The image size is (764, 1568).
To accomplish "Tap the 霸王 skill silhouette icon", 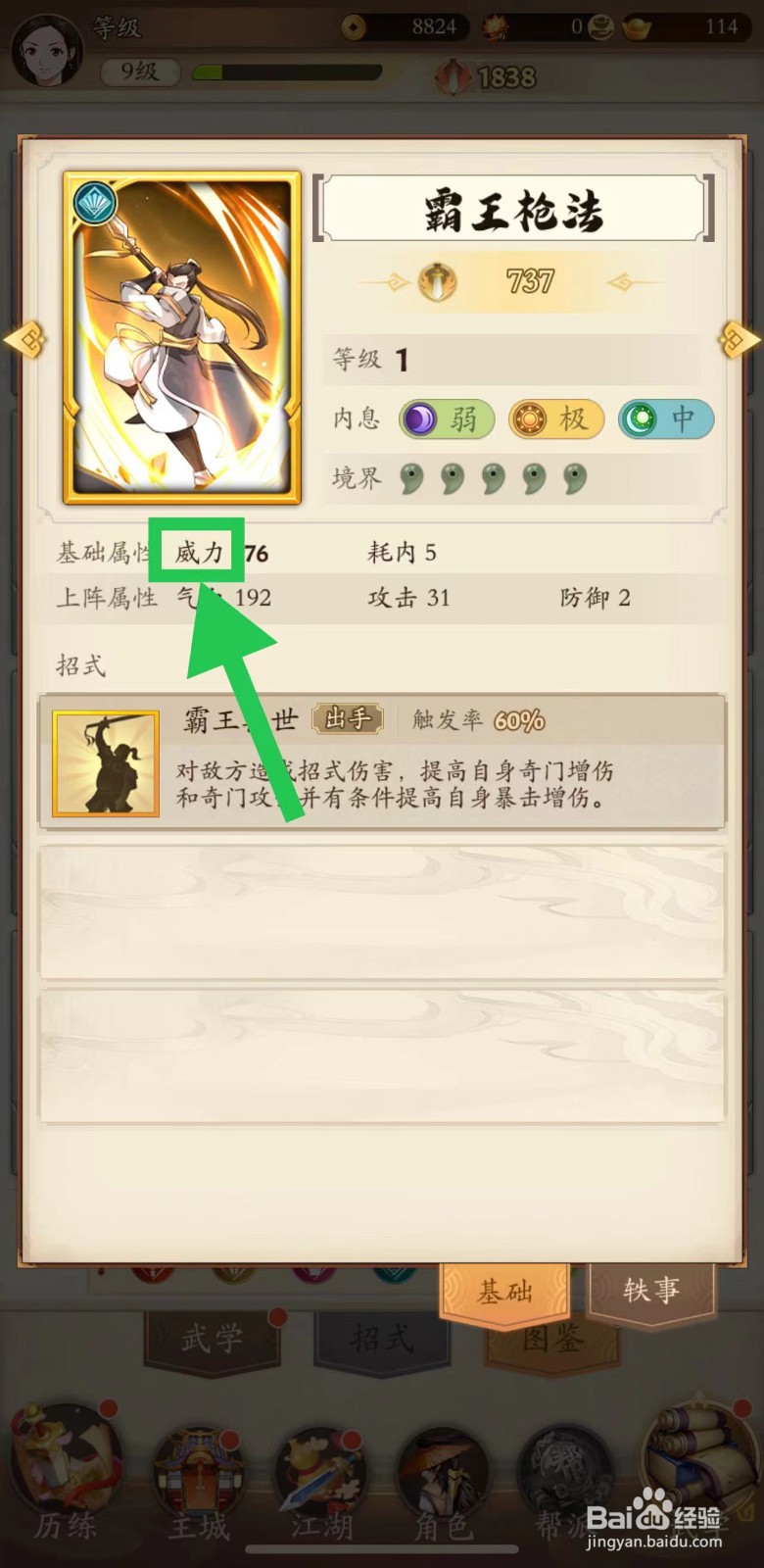I will tap(106, 763).
